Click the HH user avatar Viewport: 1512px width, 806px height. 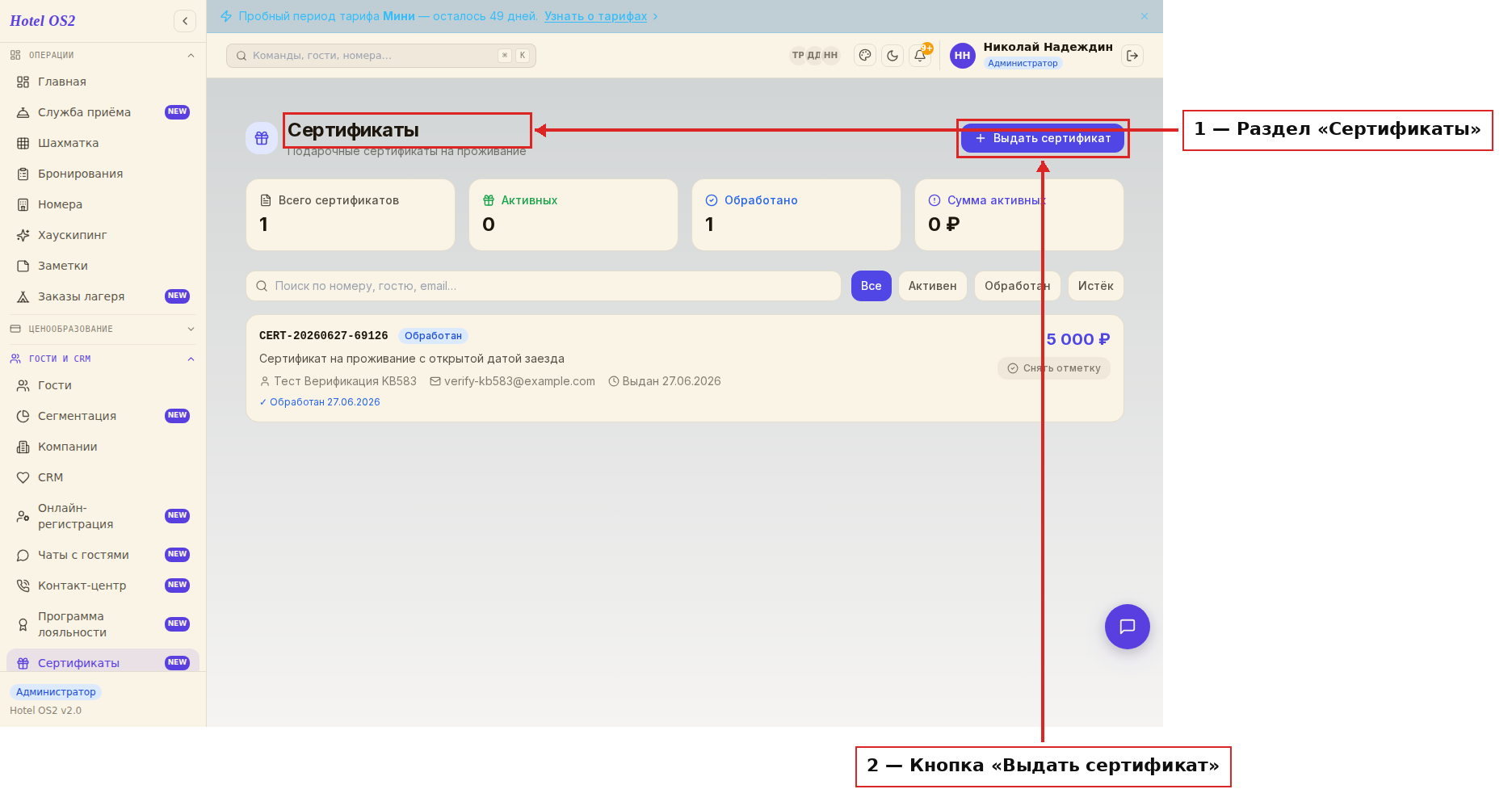tap(962, 56)
